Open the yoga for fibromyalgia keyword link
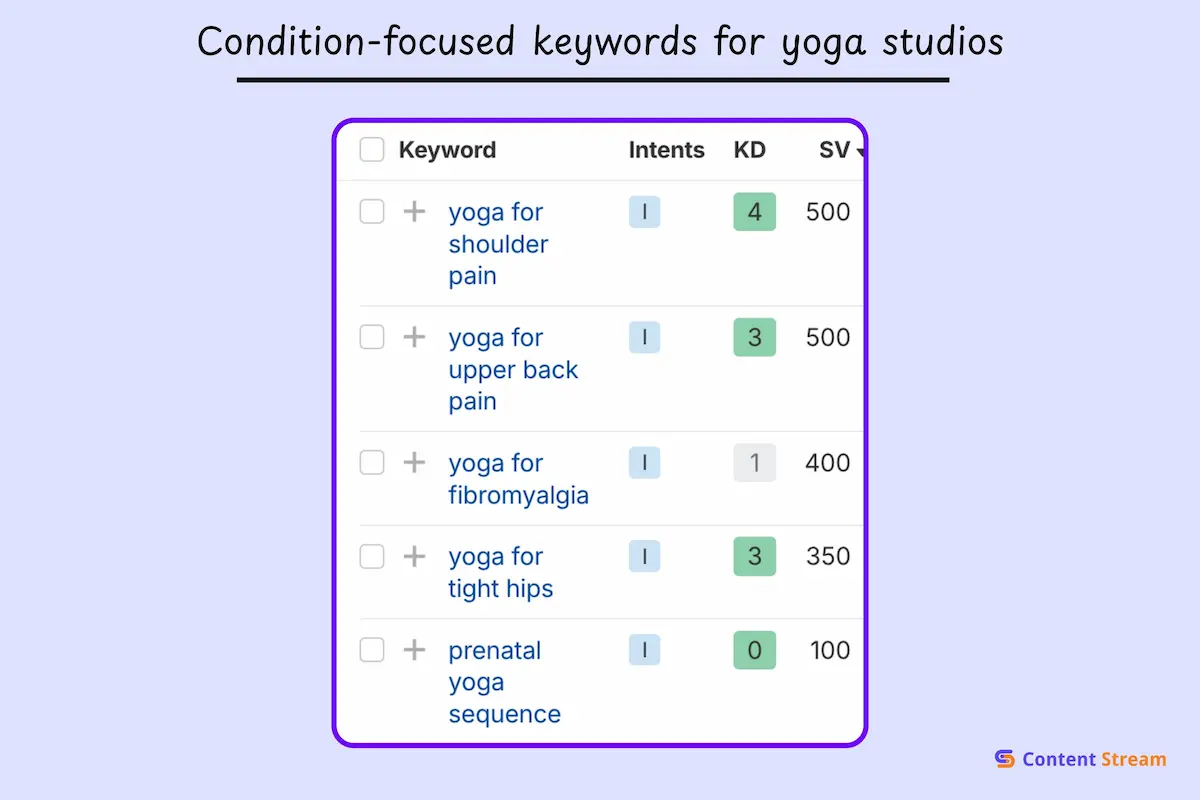 (518, 479)
